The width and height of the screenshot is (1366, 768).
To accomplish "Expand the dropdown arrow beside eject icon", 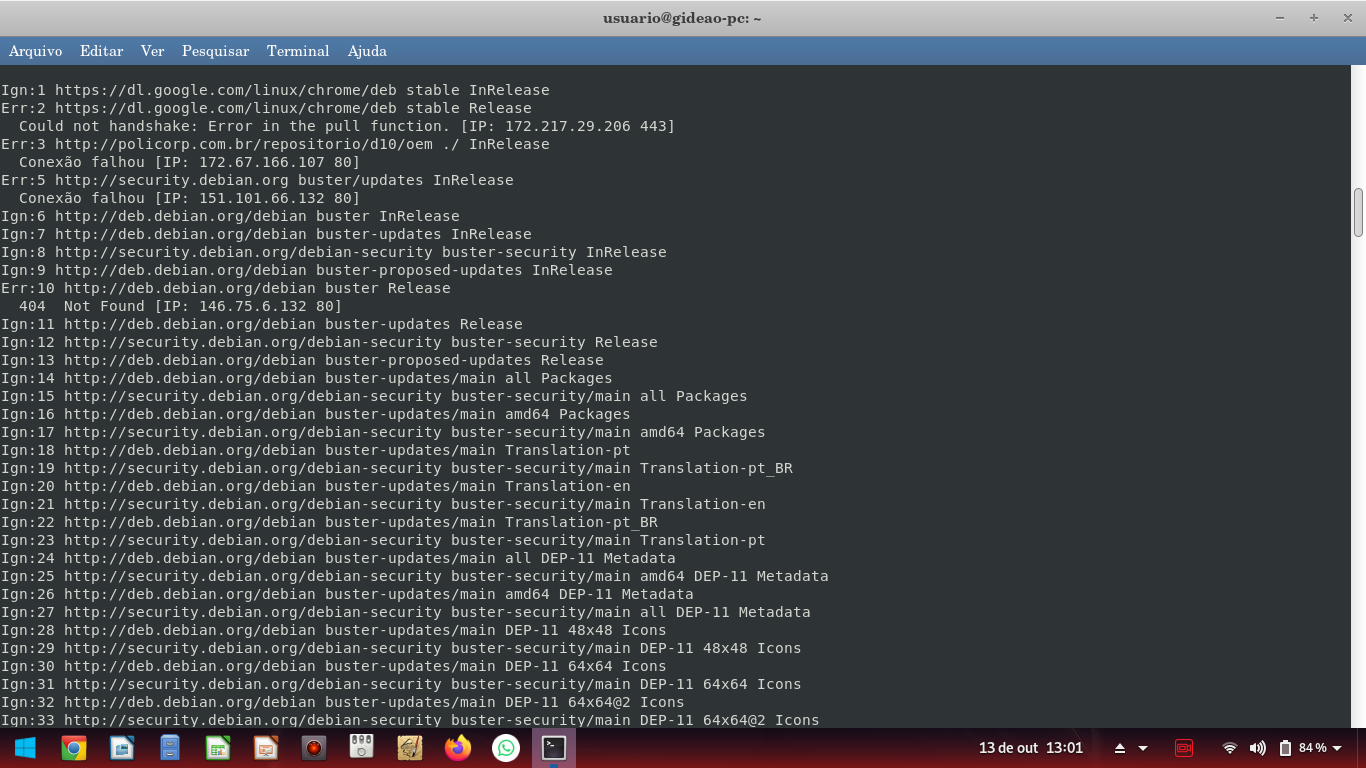I will (x=1143, y=748).
